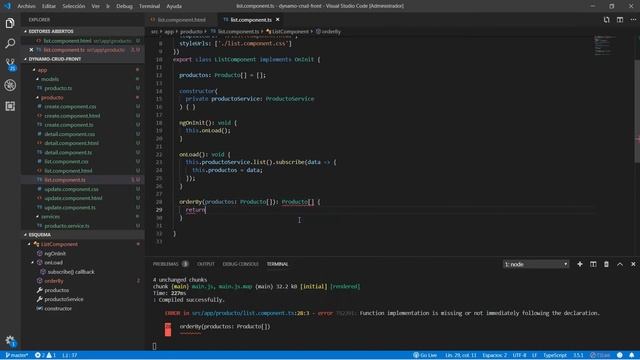Close list.component.ts in open editors list
This screenshot has width=640, height=360.
pyautogui.click(x=31, y=50)
